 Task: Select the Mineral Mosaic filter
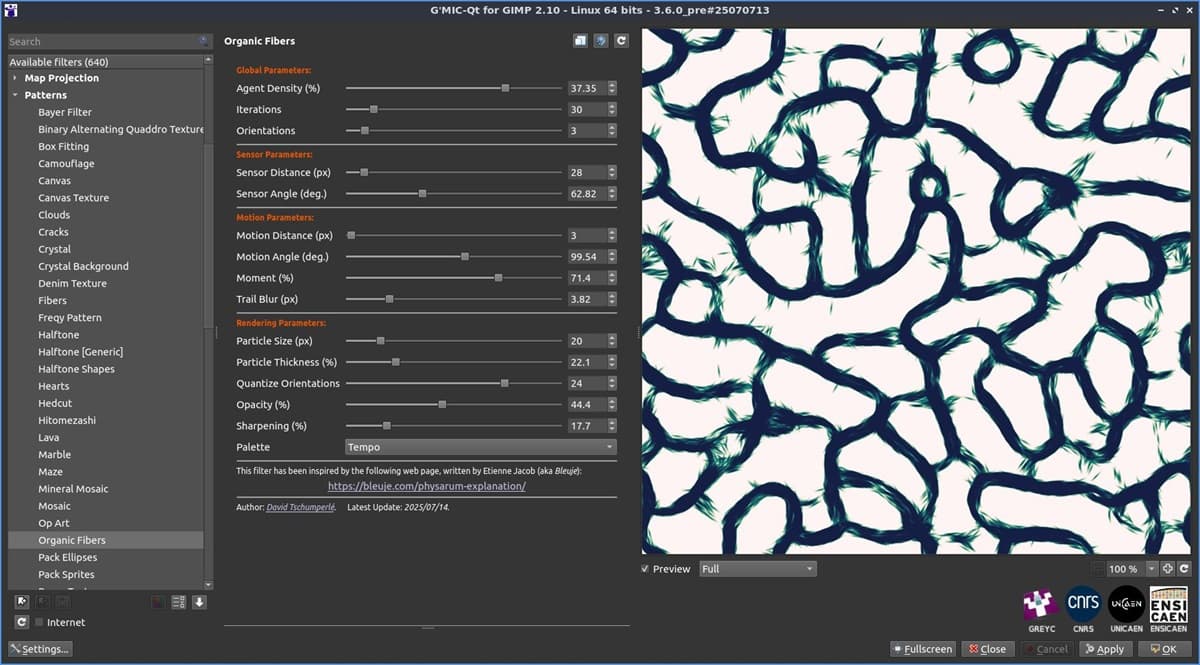pos(73,489)
